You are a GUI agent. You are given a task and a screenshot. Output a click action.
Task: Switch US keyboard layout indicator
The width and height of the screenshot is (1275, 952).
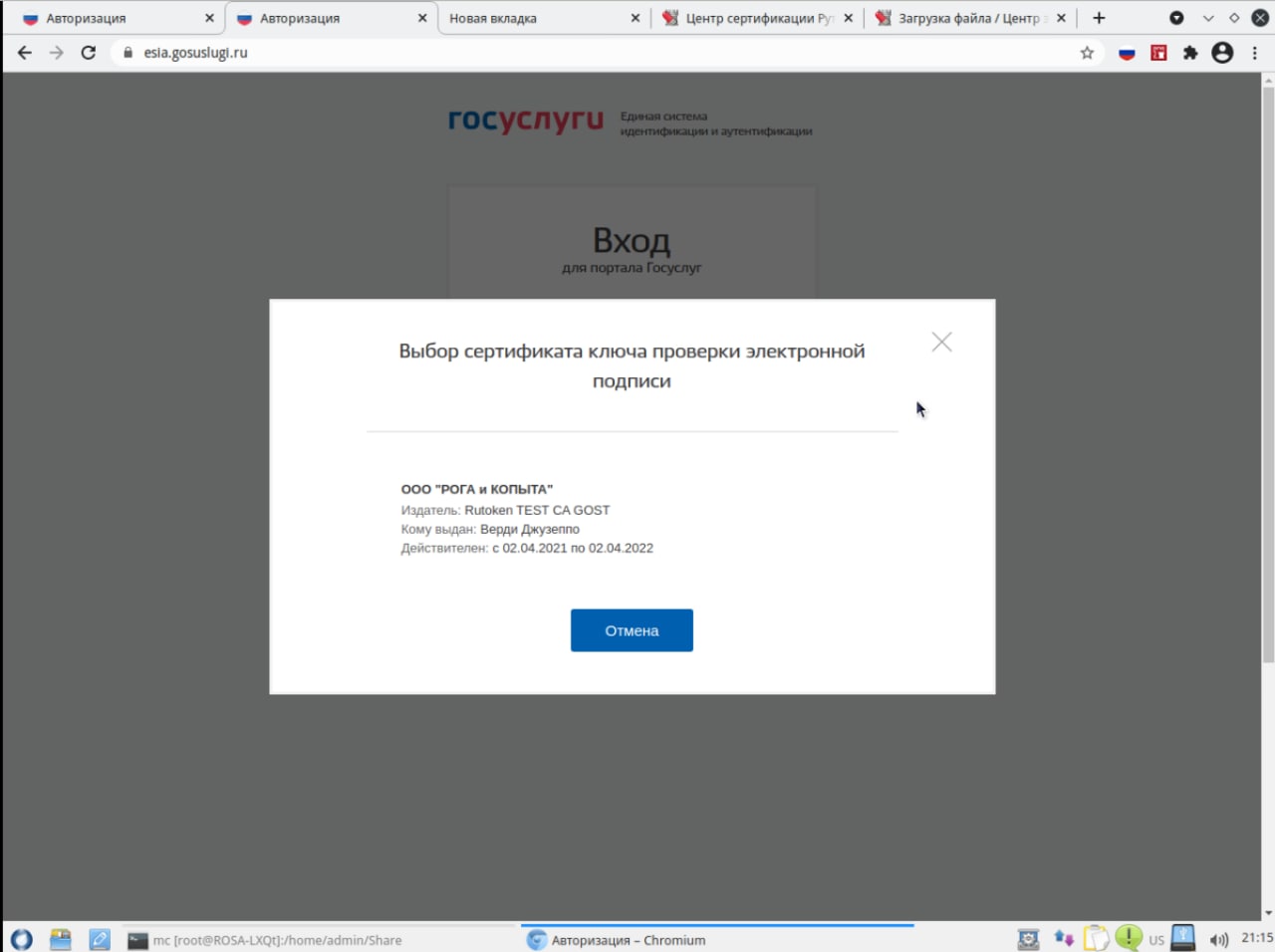pos(1156,940)
